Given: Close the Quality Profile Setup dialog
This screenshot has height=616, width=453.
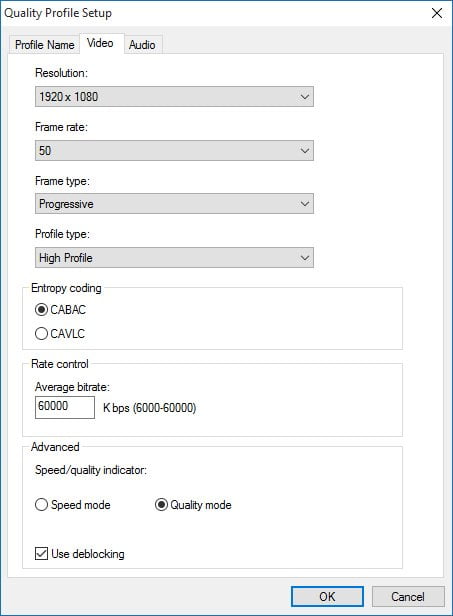Looking at the screenshot, I should (x=437, y=13).
